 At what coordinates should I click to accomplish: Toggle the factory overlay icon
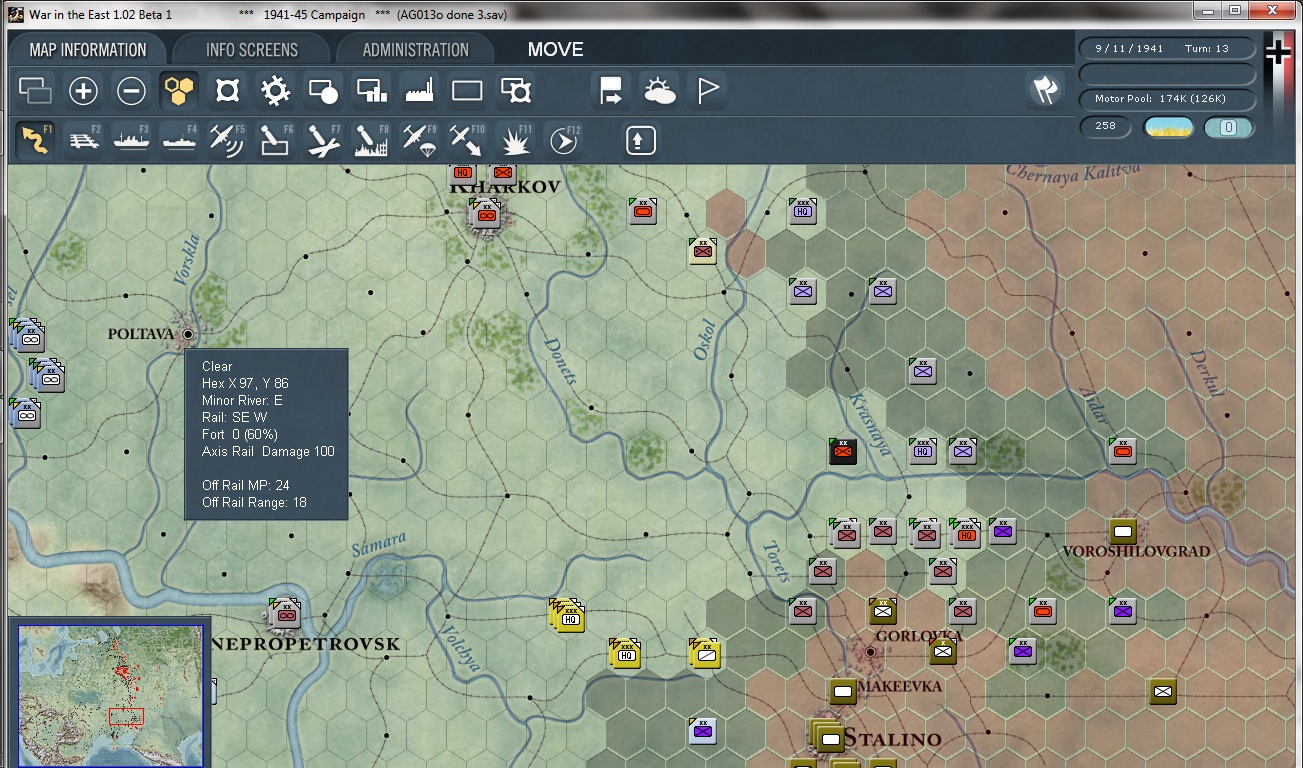click(x=419, y=92)
